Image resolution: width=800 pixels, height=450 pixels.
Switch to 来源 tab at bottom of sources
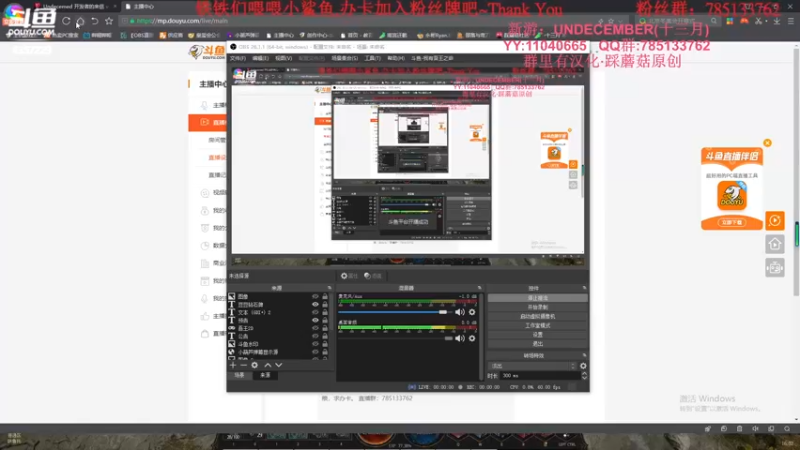[265, 375]
